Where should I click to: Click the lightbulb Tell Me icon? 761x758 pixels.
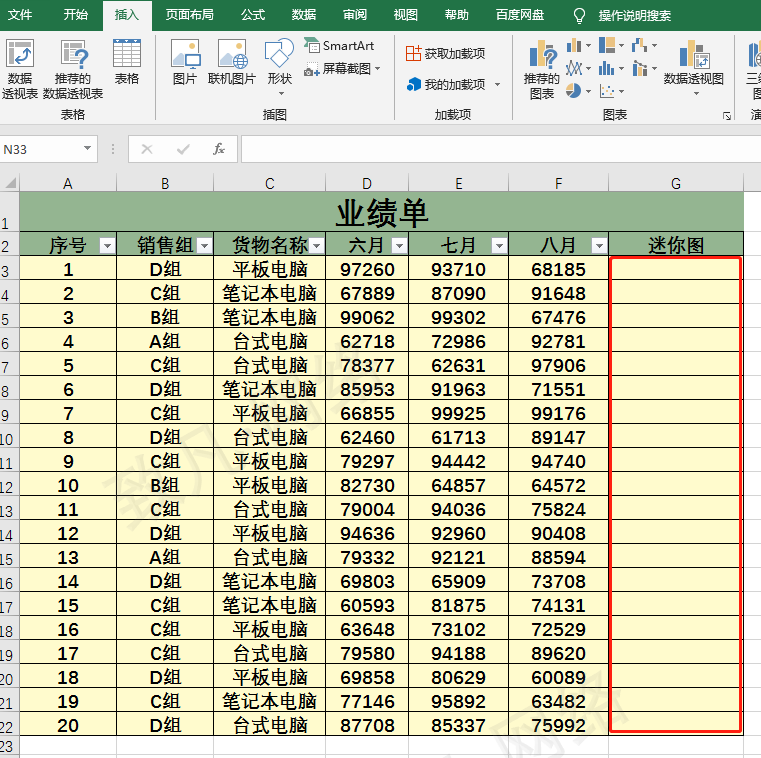click(579, 16)
